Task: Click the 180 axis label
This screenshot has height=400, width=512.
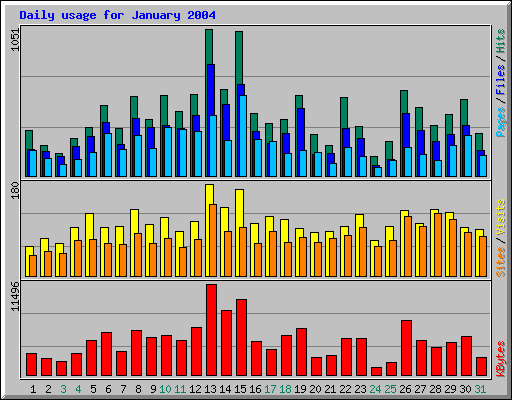Action: click(x=15, y=190)
